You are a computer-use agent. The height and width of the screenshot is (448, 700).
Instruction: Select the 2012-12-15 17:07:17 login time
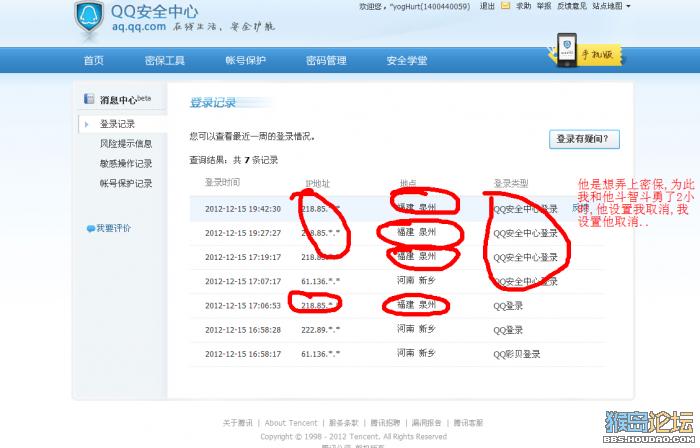pyautogui.click(x=243, y=281)
